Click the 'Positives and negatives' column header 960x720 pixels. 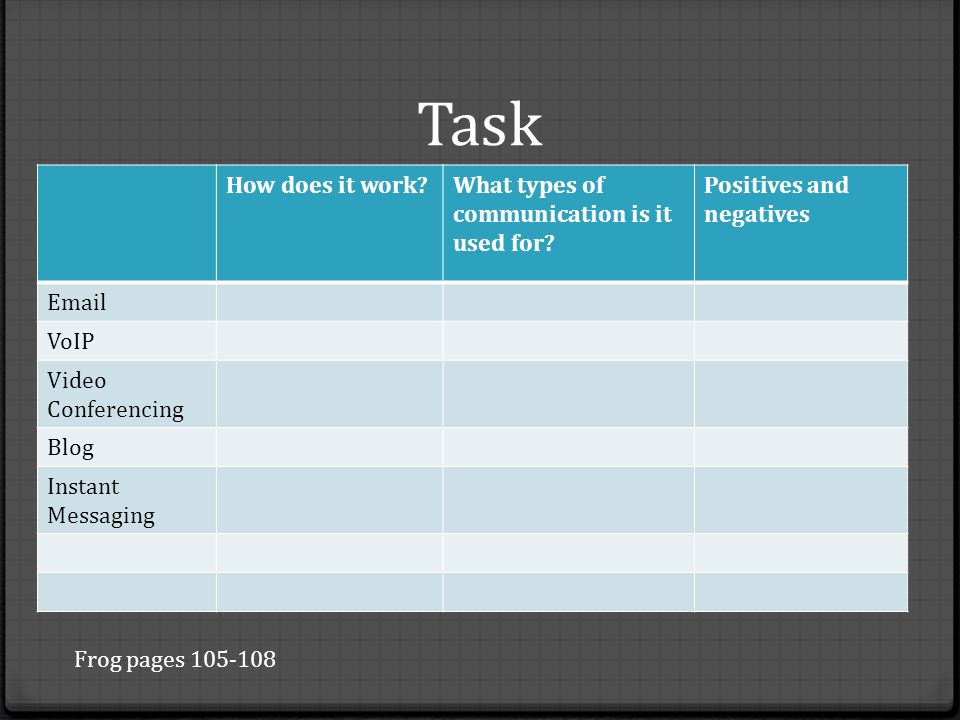tap(776, 200)
